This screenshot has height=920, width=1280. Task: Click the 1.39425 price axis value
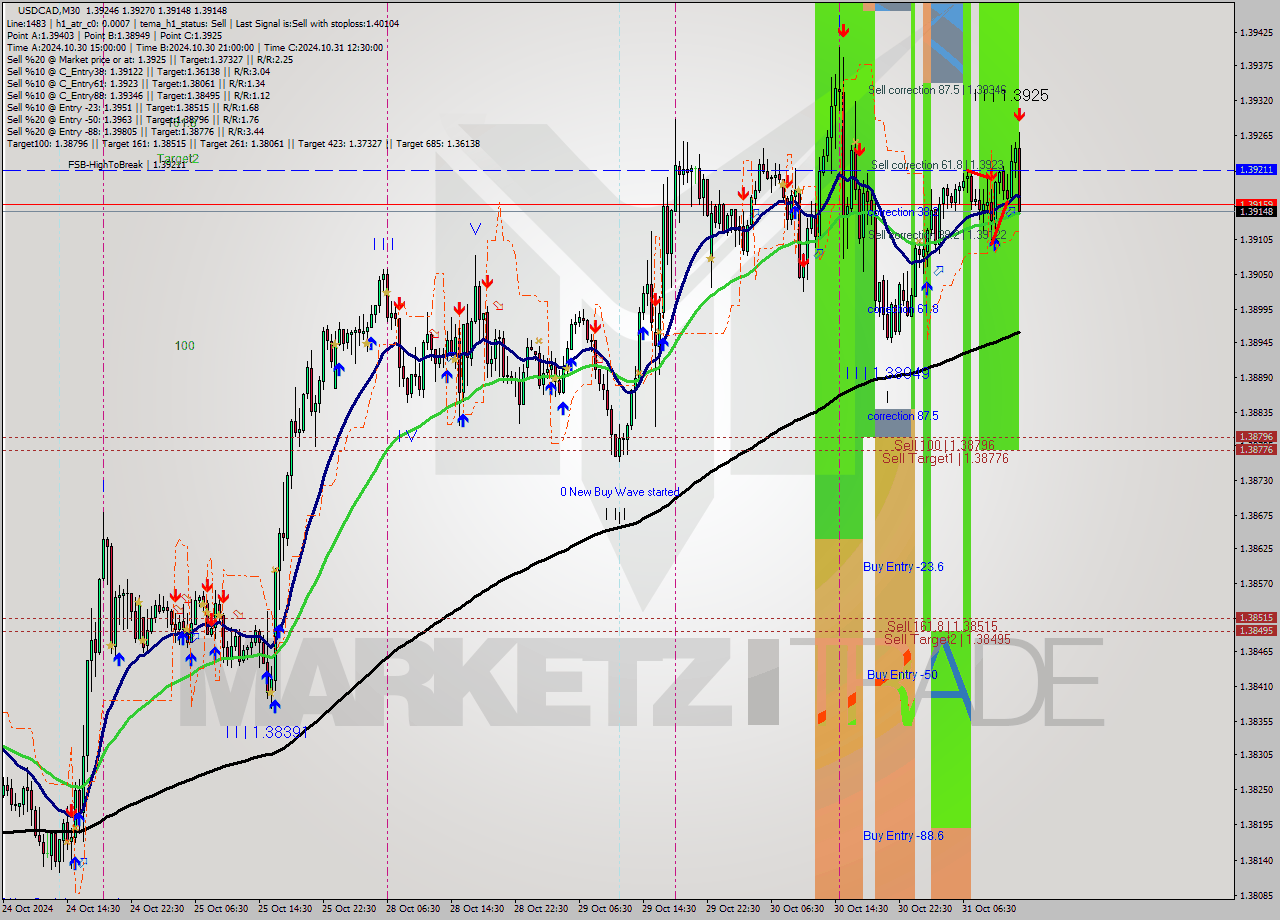click(1256, 33)
